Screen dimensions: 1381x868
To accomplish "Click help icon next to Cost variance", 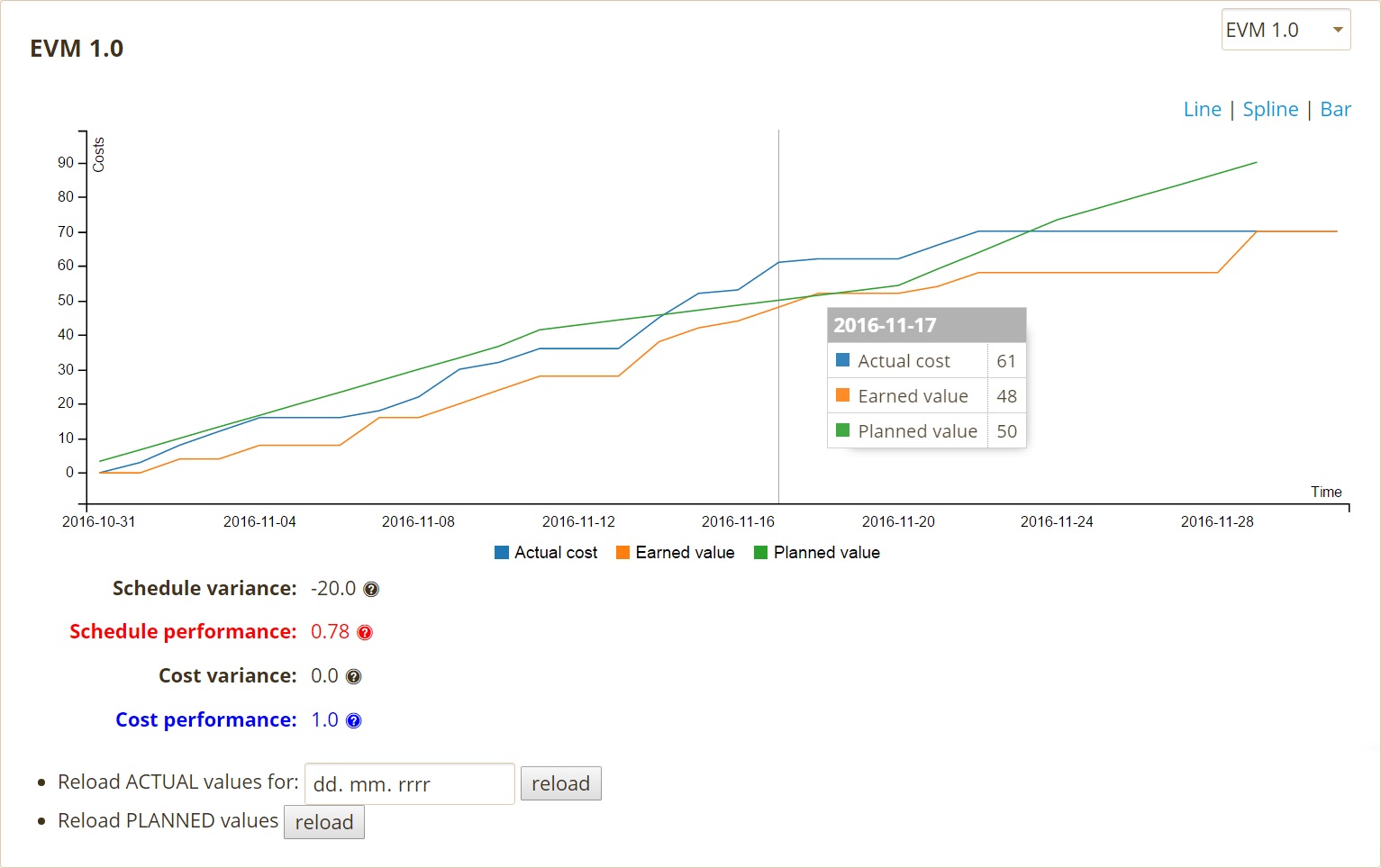I will click(x=354, y=677).
